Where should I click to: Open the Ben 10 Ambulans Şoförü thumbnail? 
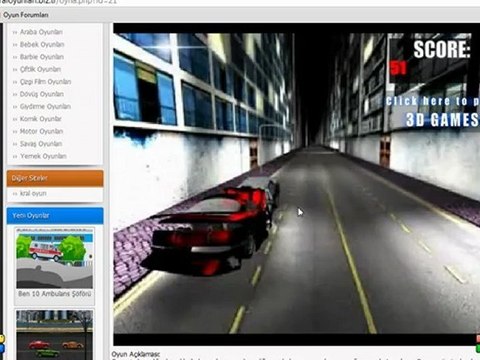[x=55, y=258]
